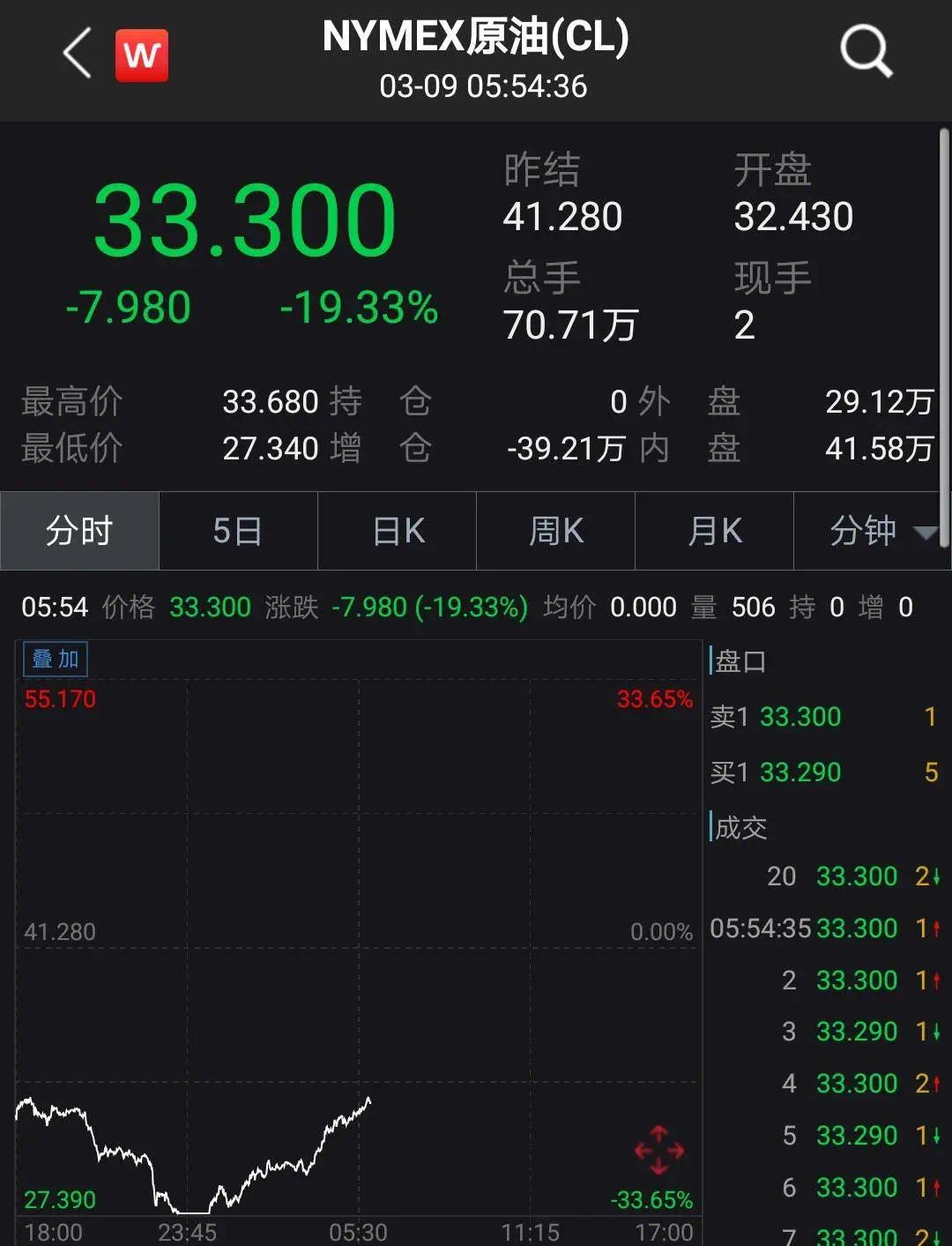Switch to the 5日 tab
This screenshot has width=952, height=1246.
(238, 531)
